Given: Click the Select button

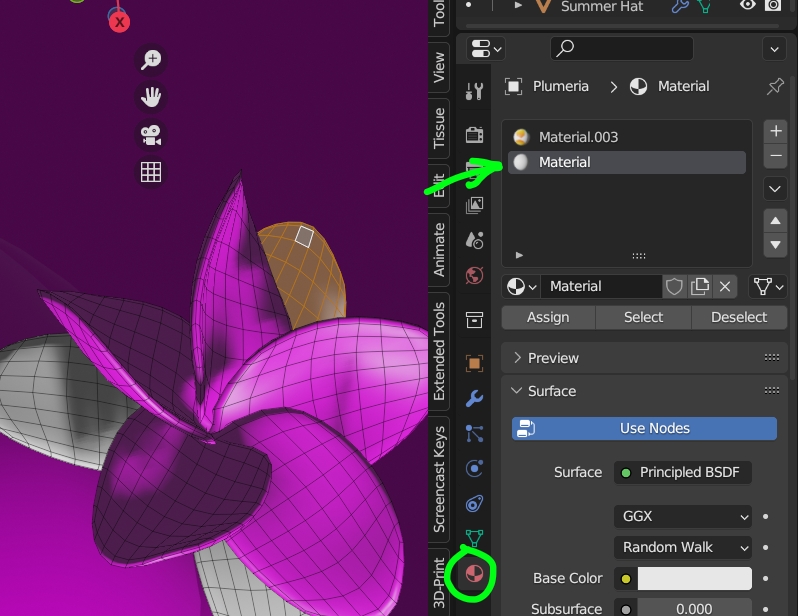Looking at the screenshot, I should coord(643,317).
